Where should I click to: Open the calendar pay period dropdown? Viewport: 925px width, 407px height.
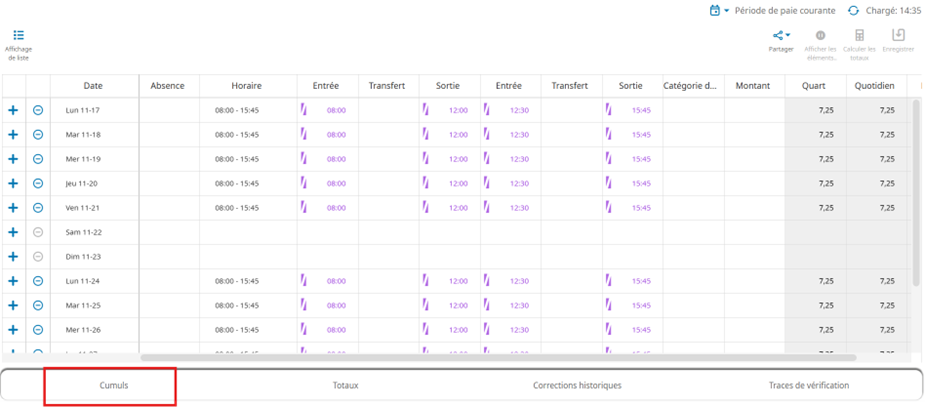(719, 10)
